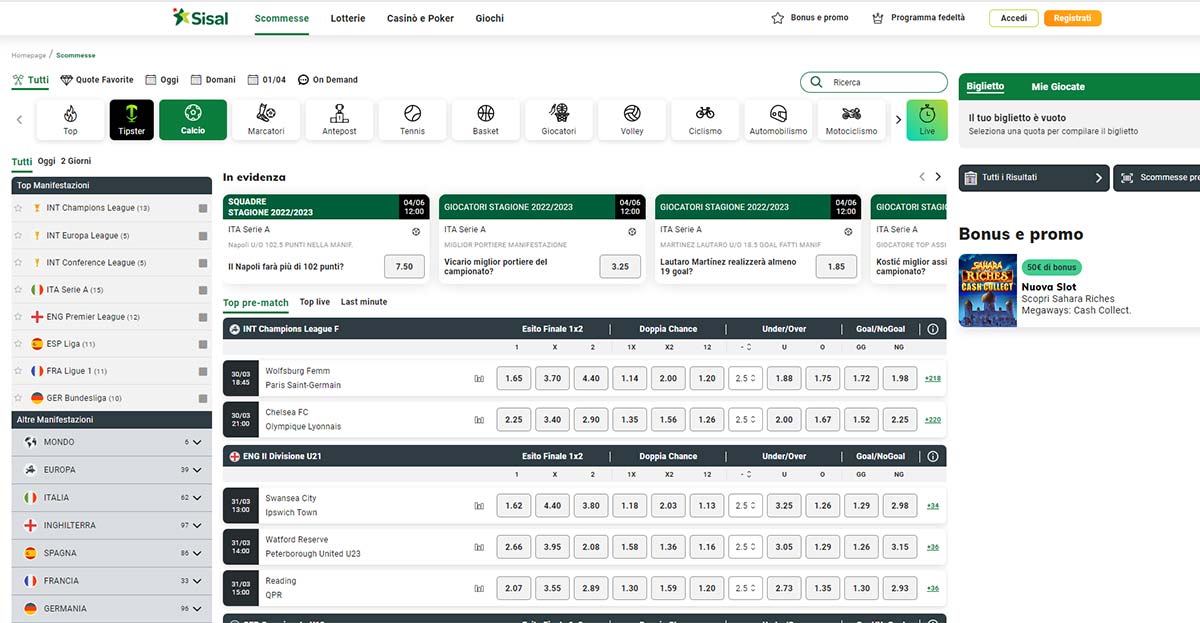Click the Registrati button
The height and width of the screenshot is (623, 1200).
click(x=1072, y=18)
